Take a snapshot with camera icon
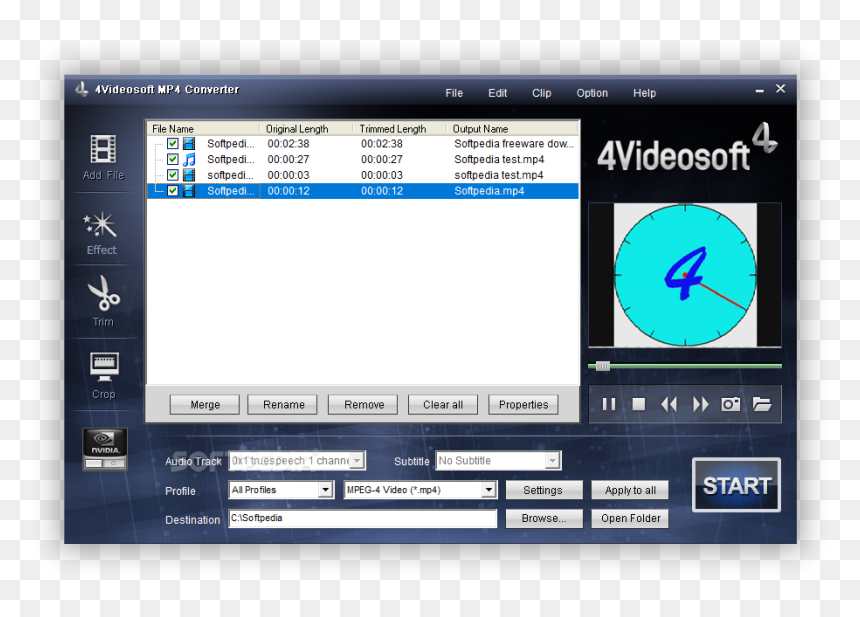Image resolution: width=860 pixels, height=617 pixels. [731, 405]
